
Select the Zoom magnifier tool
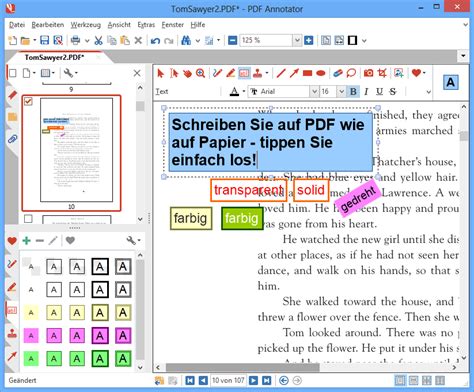coord(200,73)
